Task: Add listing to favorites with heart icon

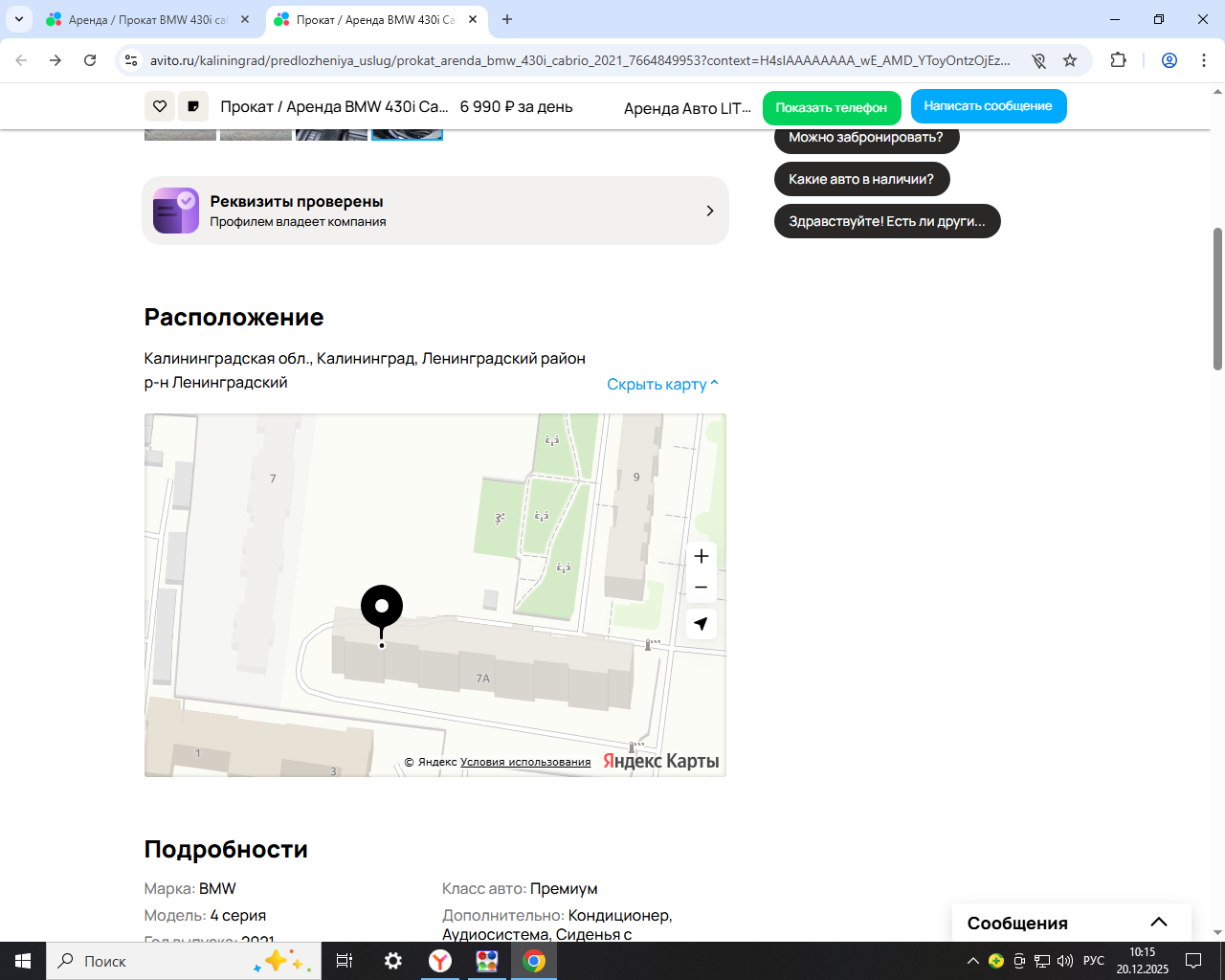Action: (x=160, y=106)
